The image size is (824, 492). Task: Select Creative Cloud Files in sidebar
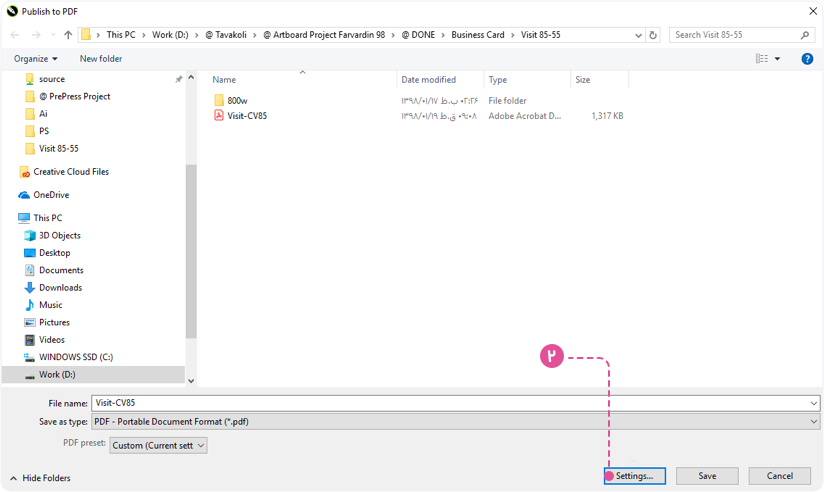tap(70, 172)
